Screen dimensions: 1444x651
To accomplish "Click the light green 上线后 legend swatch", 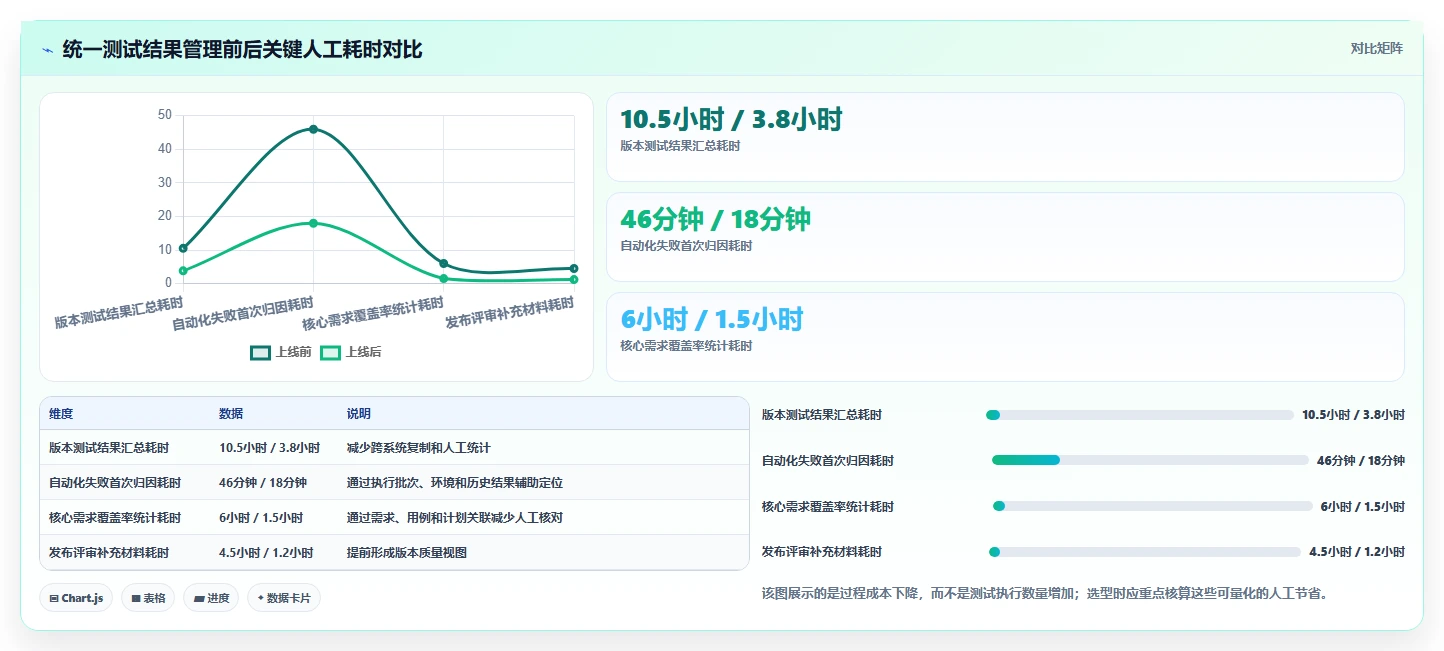I will pyautogui.click(x=330, y=352).
